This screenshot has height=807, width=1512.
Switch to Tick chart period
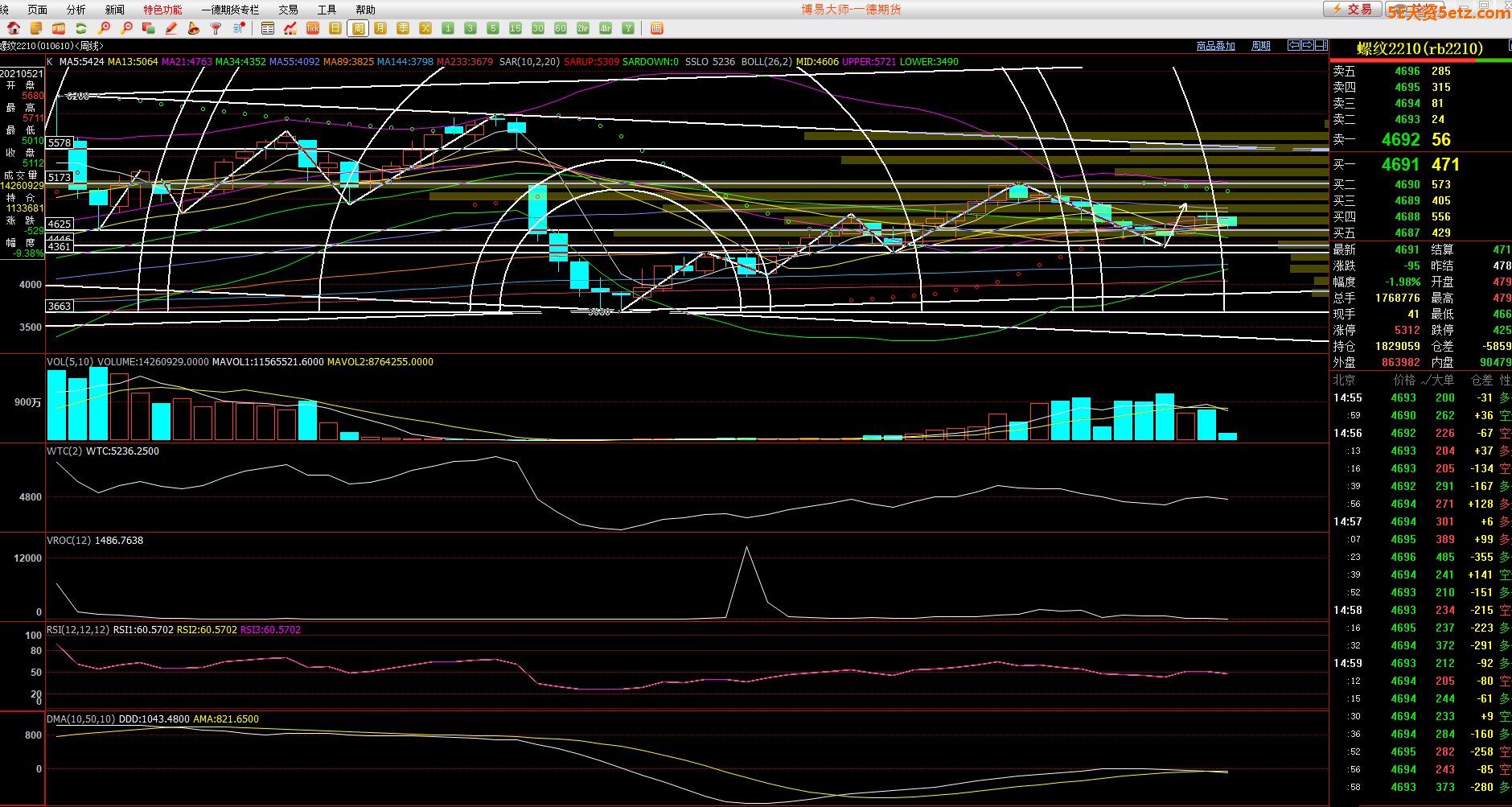[313, 28]
